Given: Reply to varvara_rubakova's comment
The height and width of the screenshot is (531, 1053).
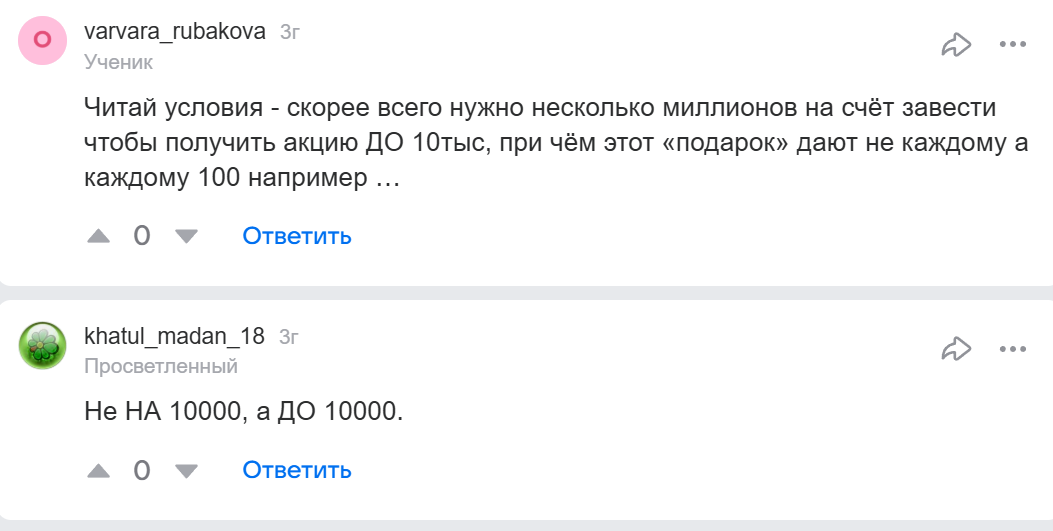Looking at the screenshot, I should tap(297, 237).
